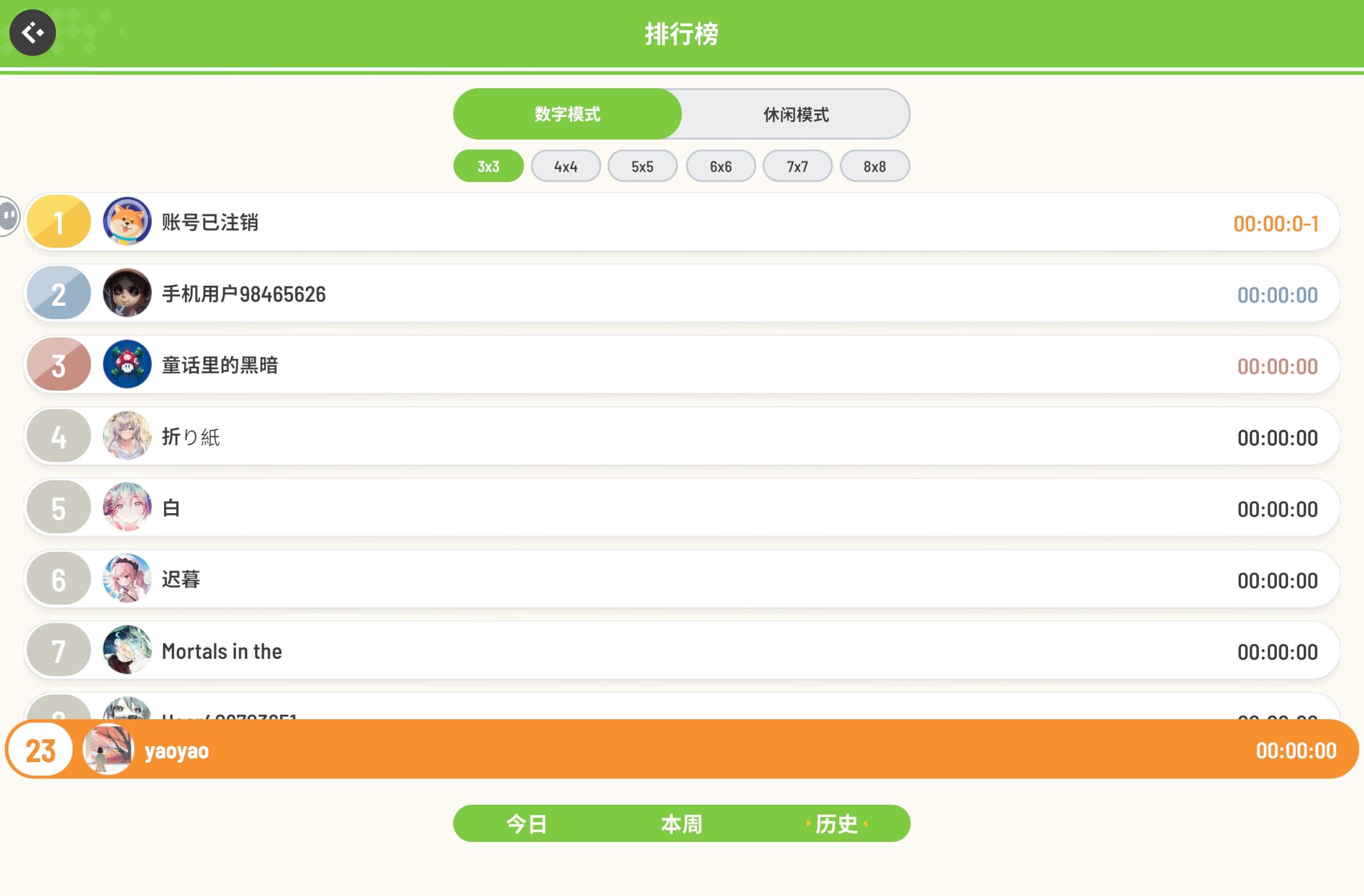Open the Mortals in the player row
The height and width of the screenshot is (896, 1364).
tap(681, 651)
